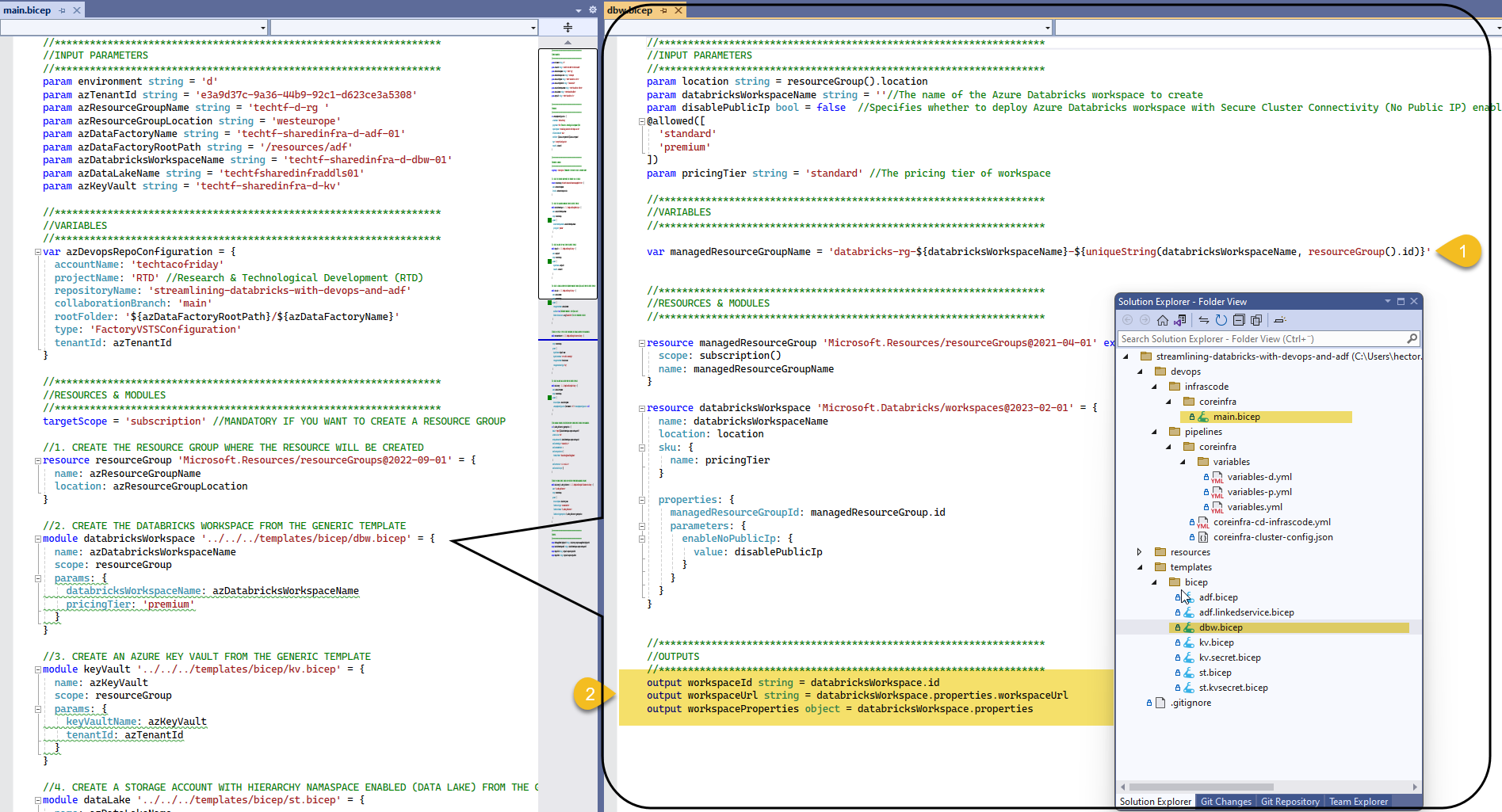
Task: Click the Solution Explorer horizontal scrollbar
Action: coord(1200,787)
